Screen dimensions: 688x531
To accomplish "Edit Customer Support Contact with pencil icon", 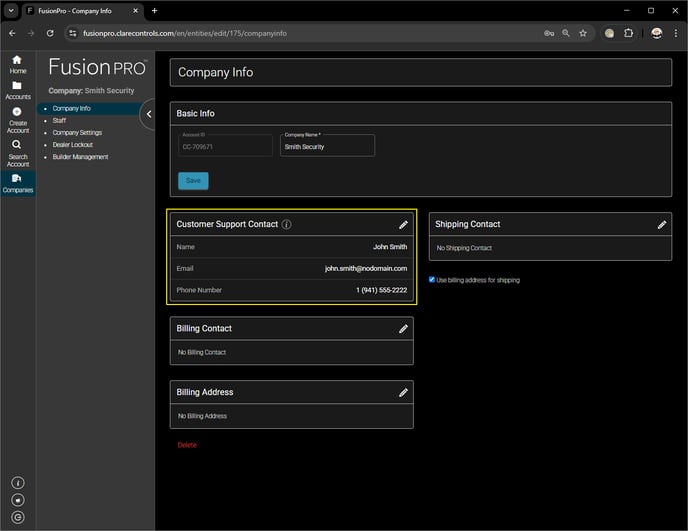I will tap(403, 225).
